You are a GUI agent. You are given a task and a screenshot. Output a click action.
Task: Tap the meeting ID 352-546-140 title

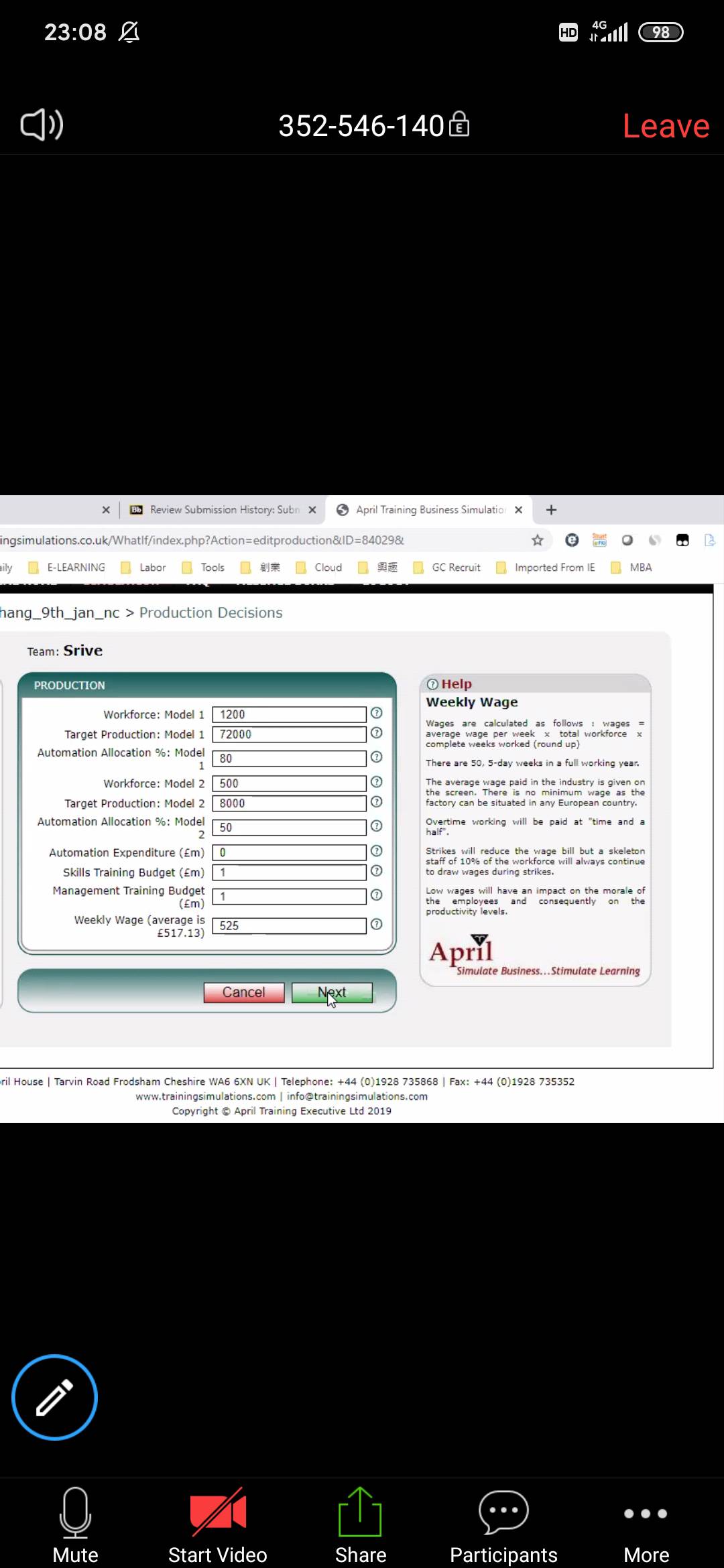361,126
